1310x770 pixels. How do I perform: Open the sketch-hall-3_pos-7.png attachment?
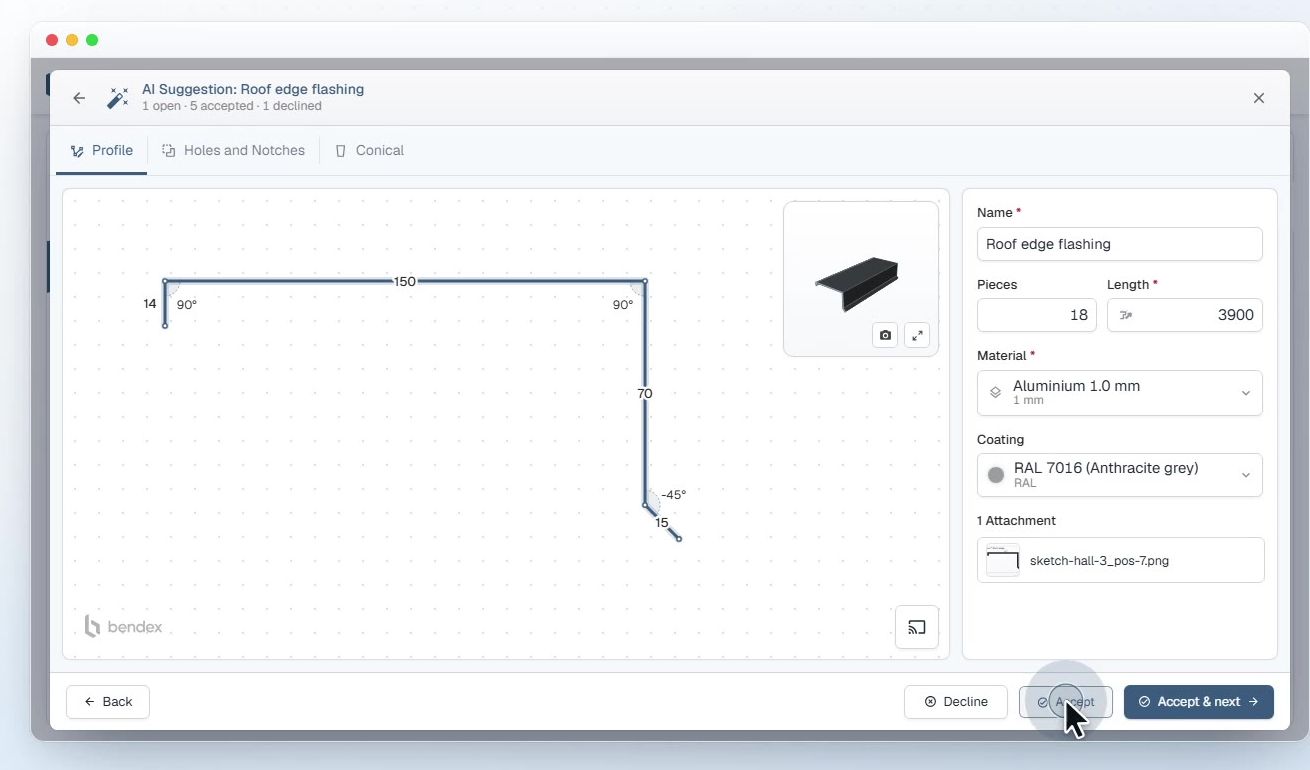1120,560
